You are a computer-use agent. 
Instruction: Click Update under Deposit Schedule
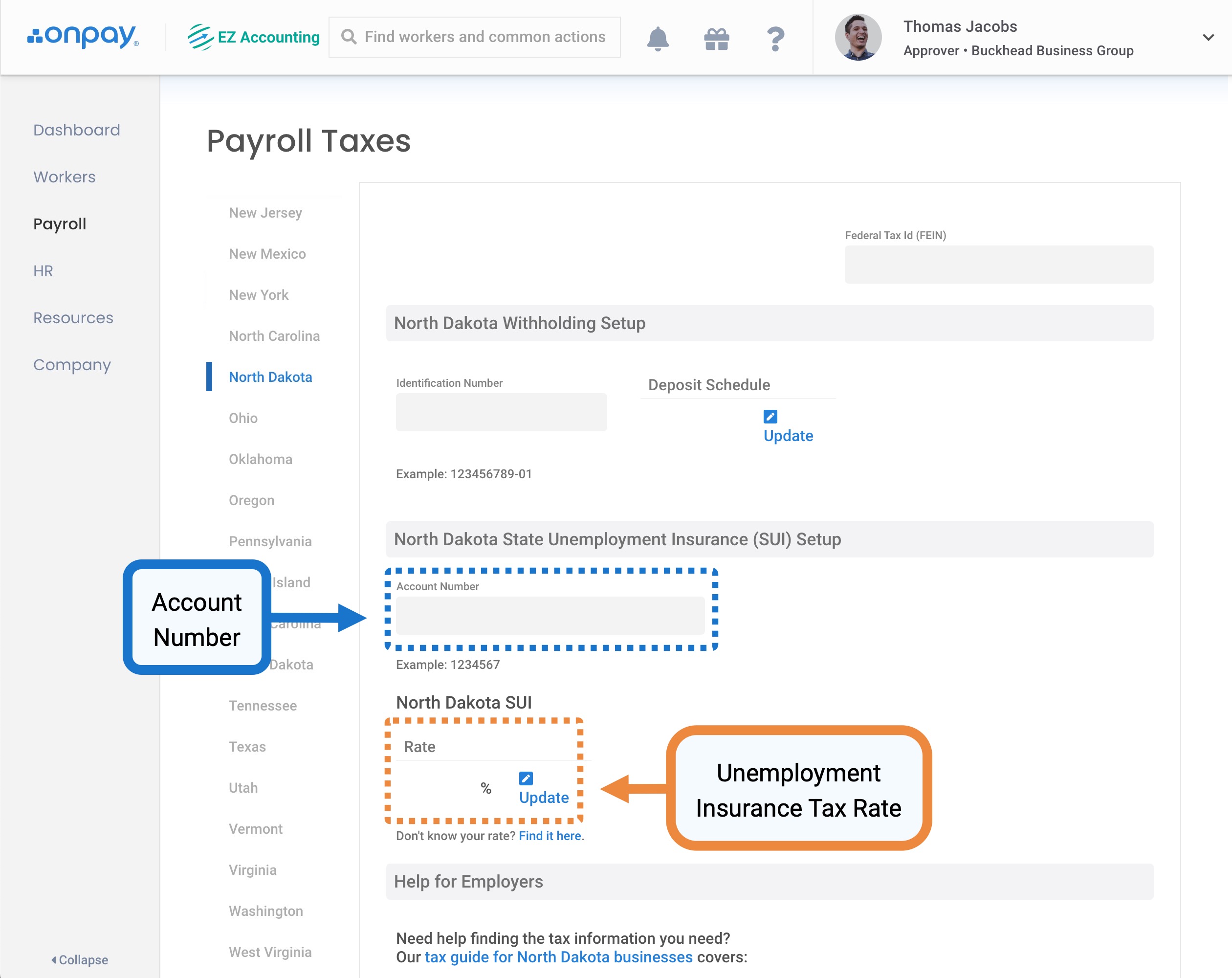click(x=788, y=436)
